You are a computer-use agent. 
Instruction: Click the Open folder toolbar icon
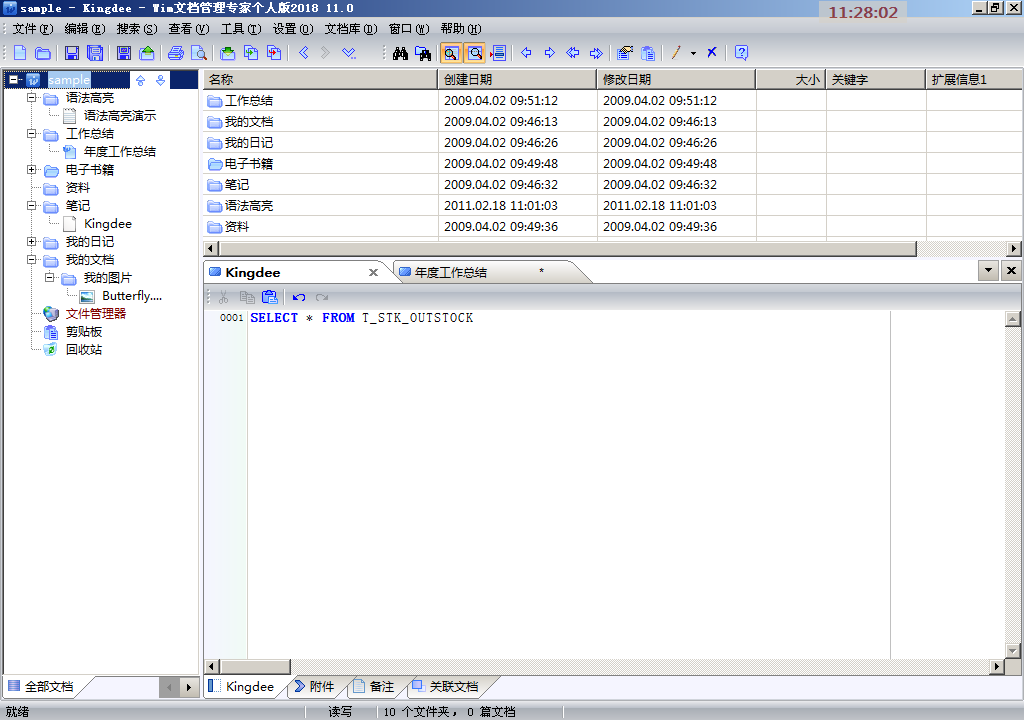pyautogui.click(x=42, y=53)
